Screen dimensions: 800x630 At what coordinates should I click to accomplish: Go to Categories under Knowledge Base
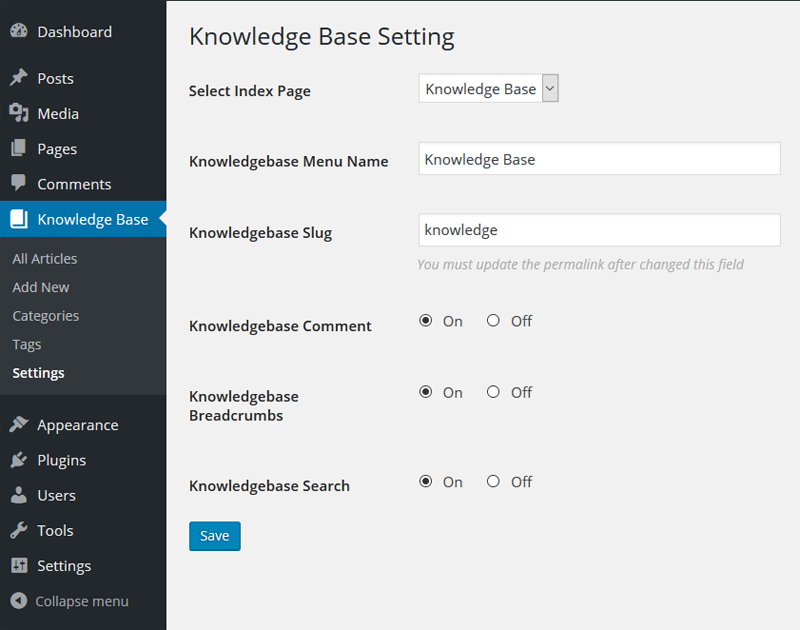pos(46,316)
